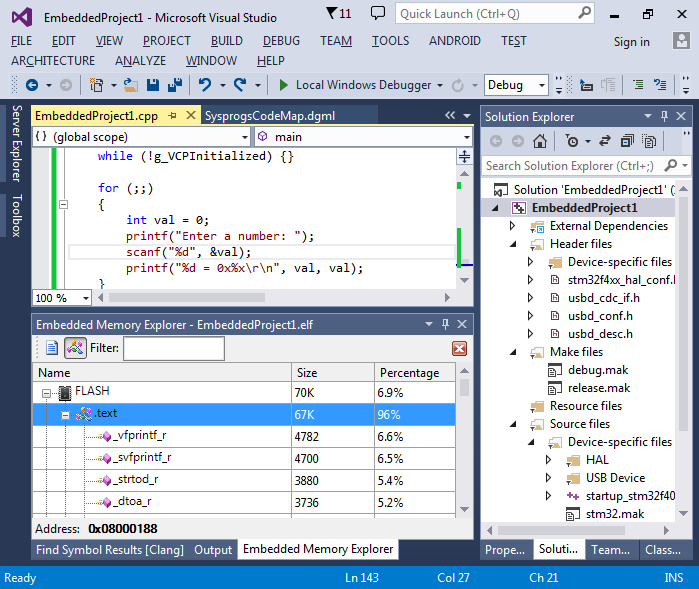Click the Redo arrow icon
The height and width of the screenshot is (589, 699).
point(240,85)
